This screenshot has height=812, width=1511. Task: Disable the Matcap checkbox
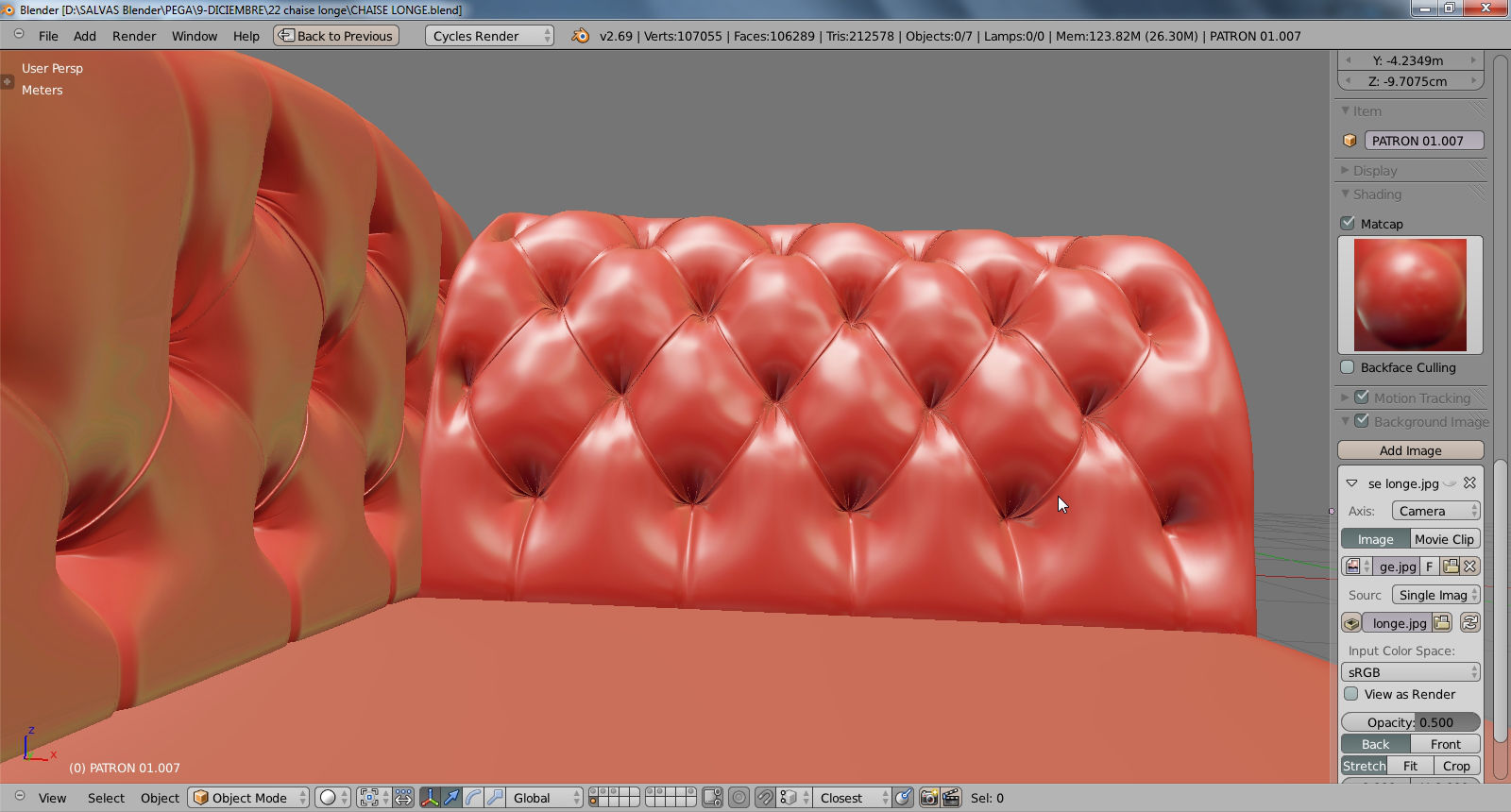tap(1348, 224)
